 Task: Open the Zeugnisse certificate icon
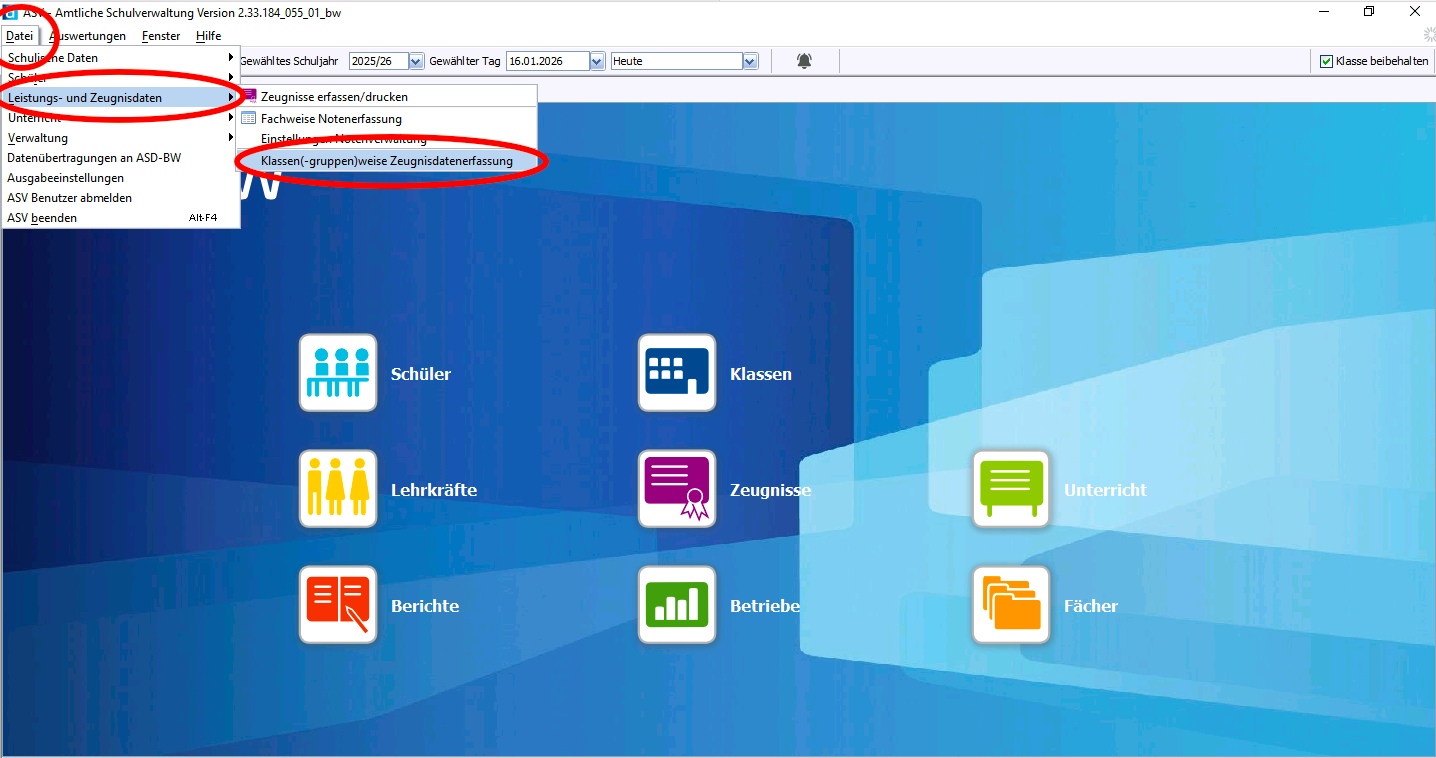[x=677, y=489]
